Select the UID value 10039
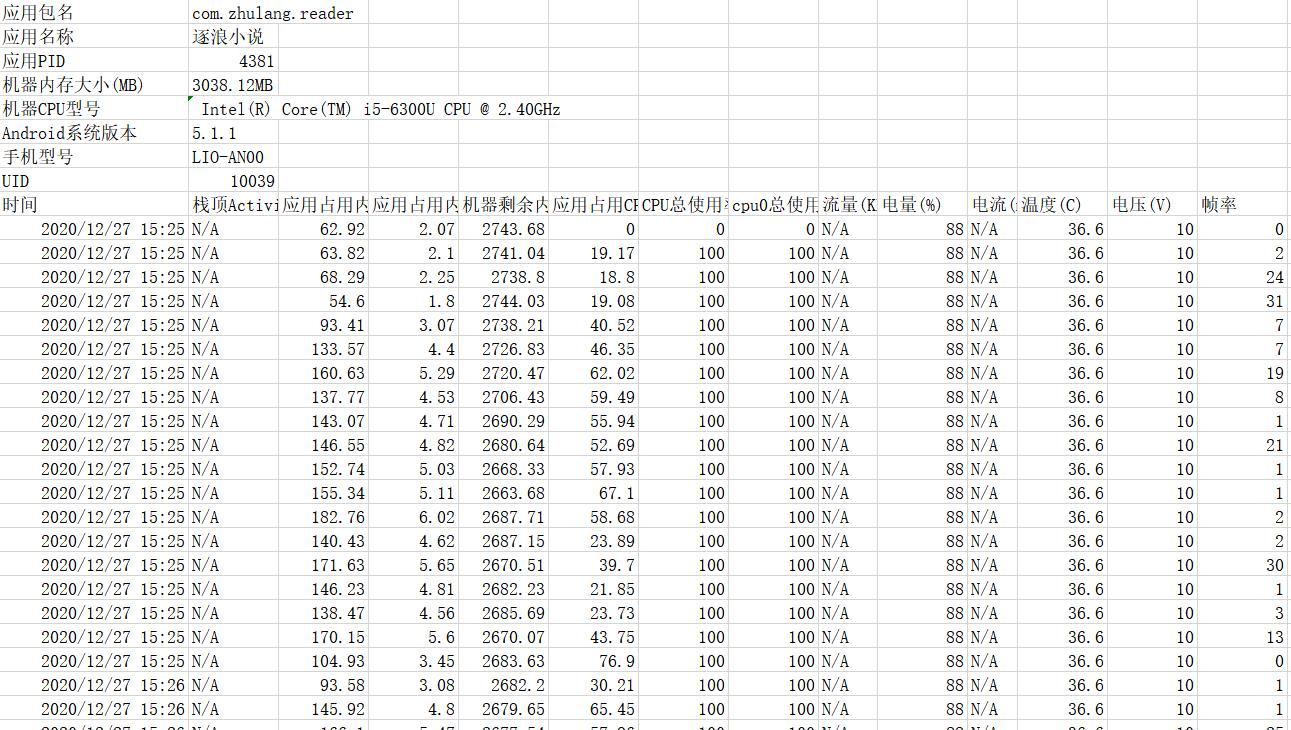This screenshot has width=1291, height=730. click(234, 181)
